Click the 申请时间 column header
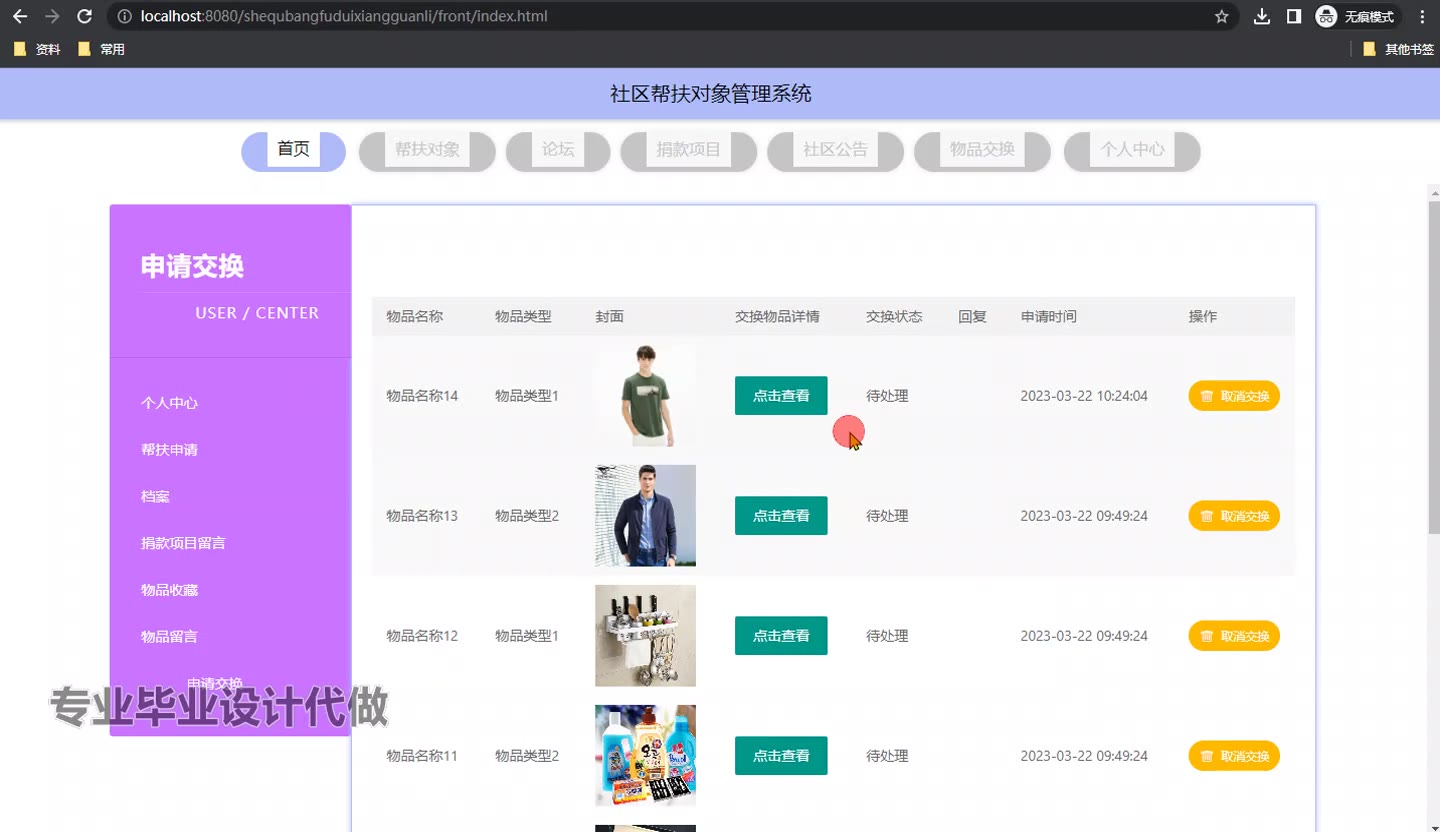This screenshot has height=832, width=1440. 1048,316
